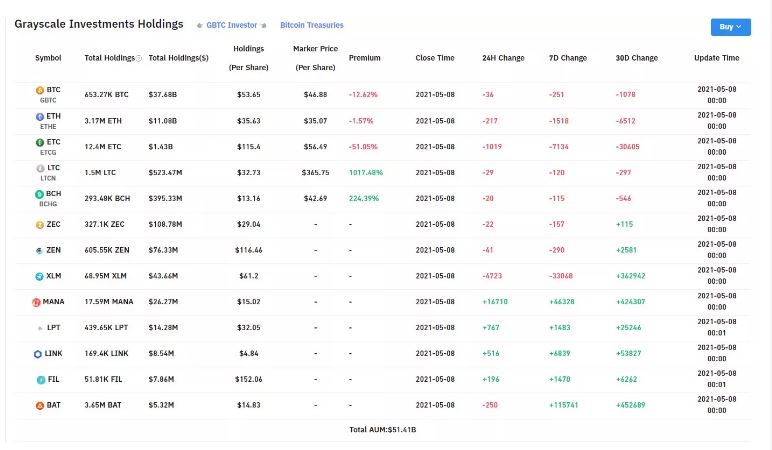772x450 pixels.
Task: Select the ETCG ticker label
Action: 48,153
